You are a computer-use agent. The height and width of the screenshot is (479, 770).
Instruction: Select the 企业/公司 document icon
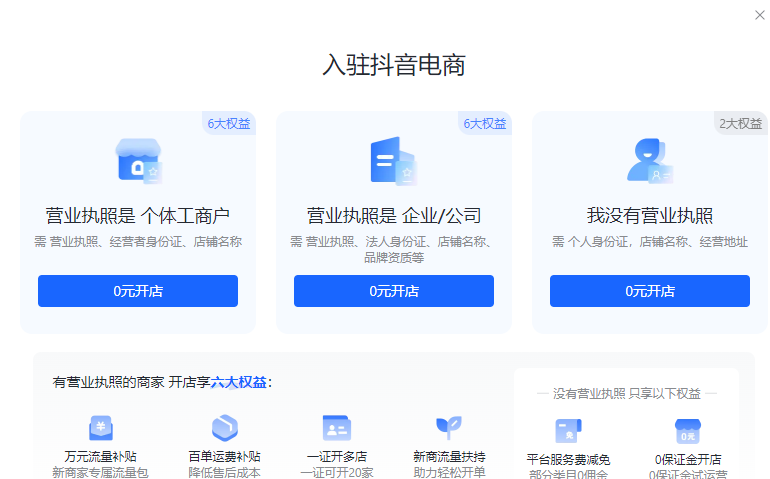click(394, 161)
